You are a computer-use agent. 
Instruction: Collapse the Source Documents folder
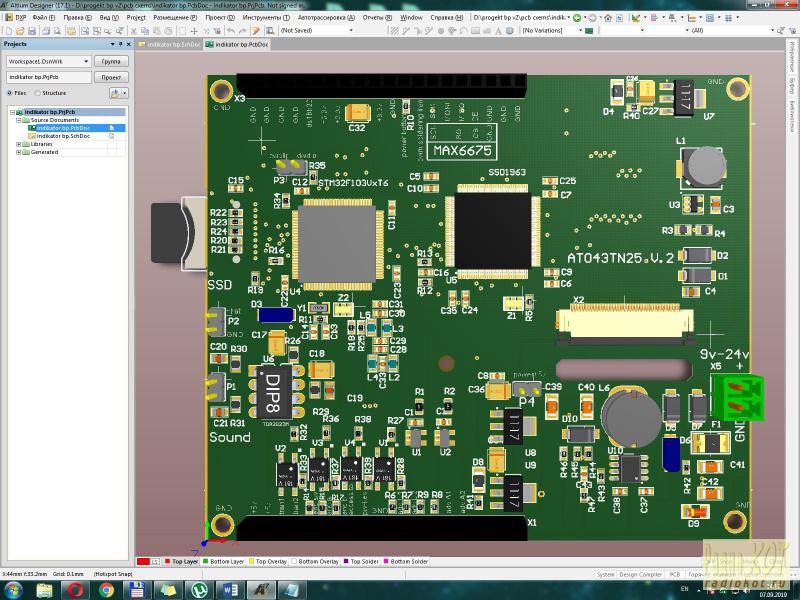coord(19,120)
